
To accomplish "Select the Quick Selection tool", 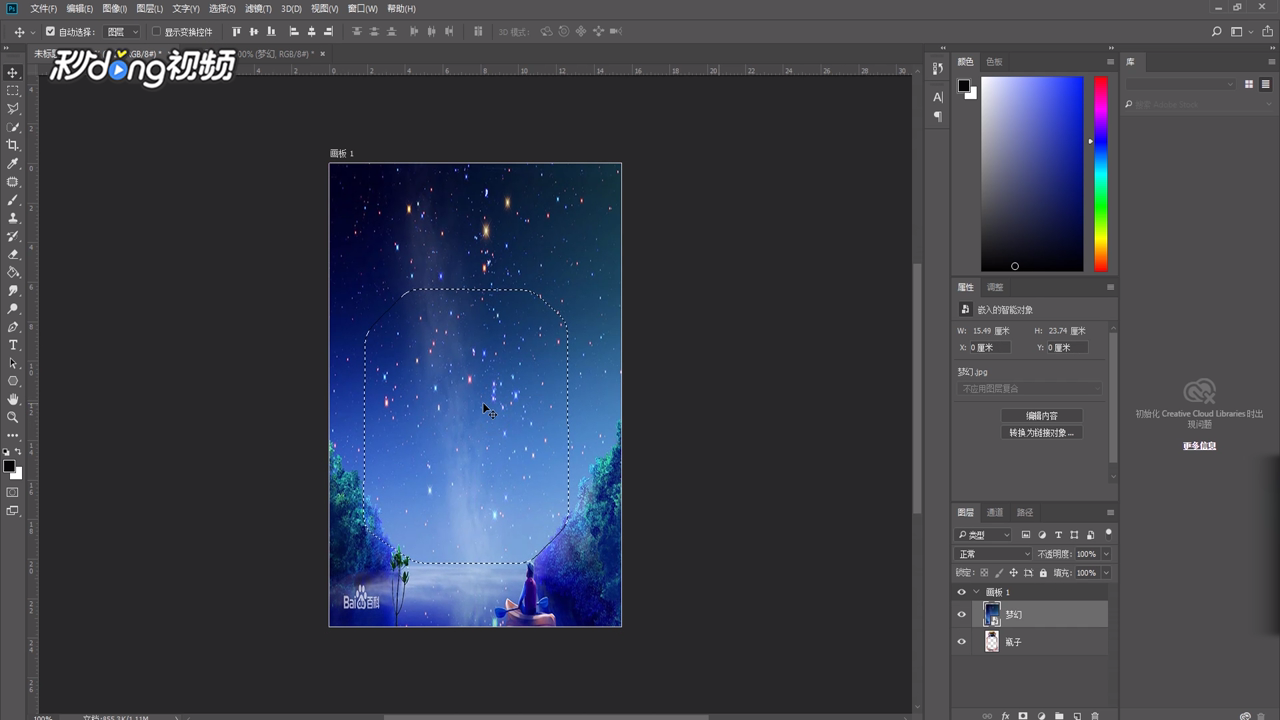I will point(13,127).
